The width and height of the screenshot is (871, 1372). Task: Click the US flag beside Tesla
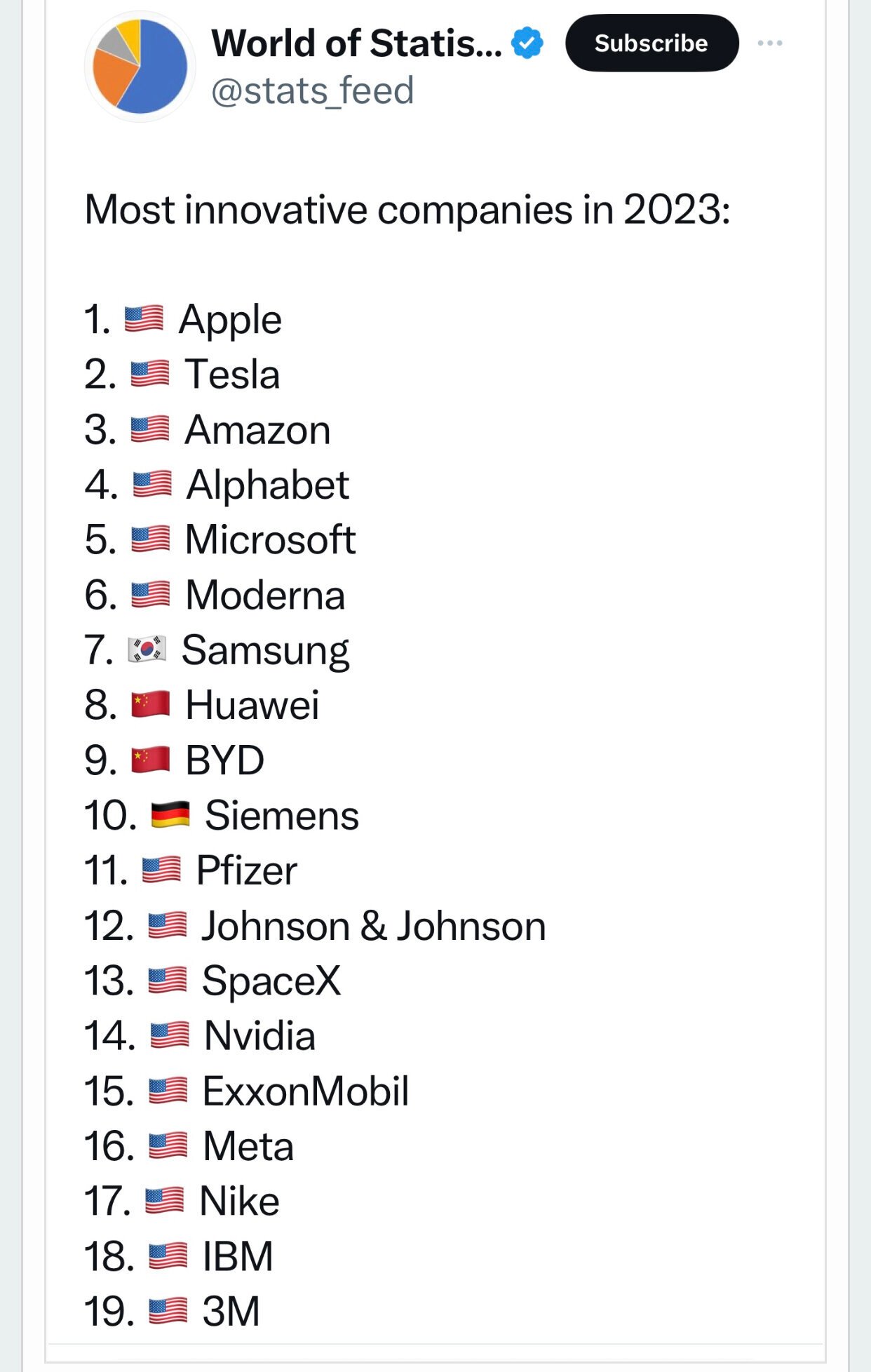click(150, 373)
